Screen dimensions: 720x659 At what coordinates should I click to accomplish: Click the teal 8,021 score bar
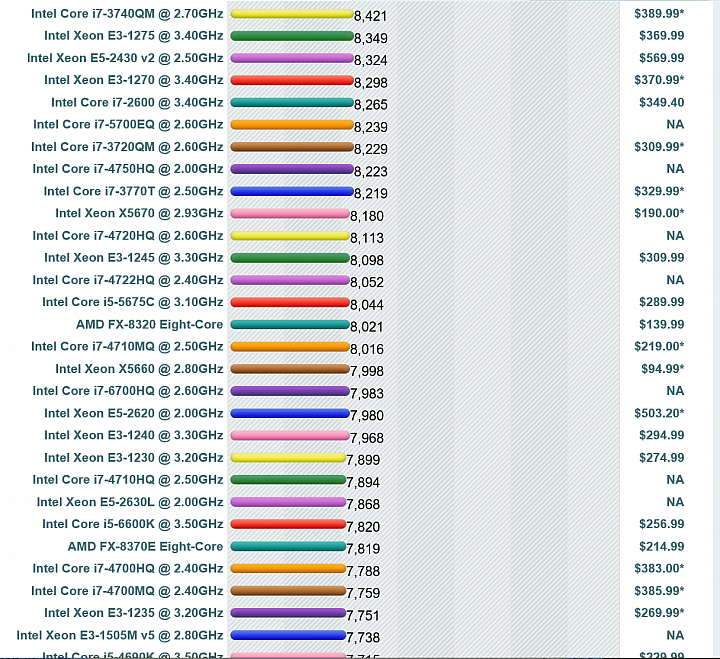pyautogui.click(x=290, y=325)
